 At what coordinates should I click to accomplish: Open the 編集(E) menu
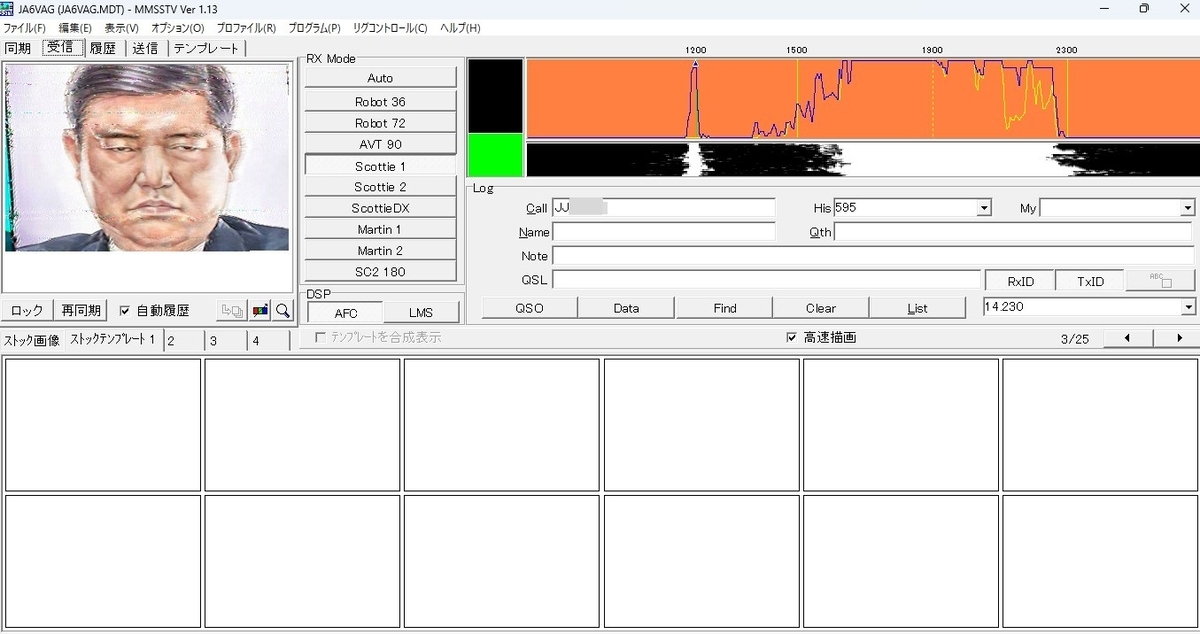(x=75, y=28)
